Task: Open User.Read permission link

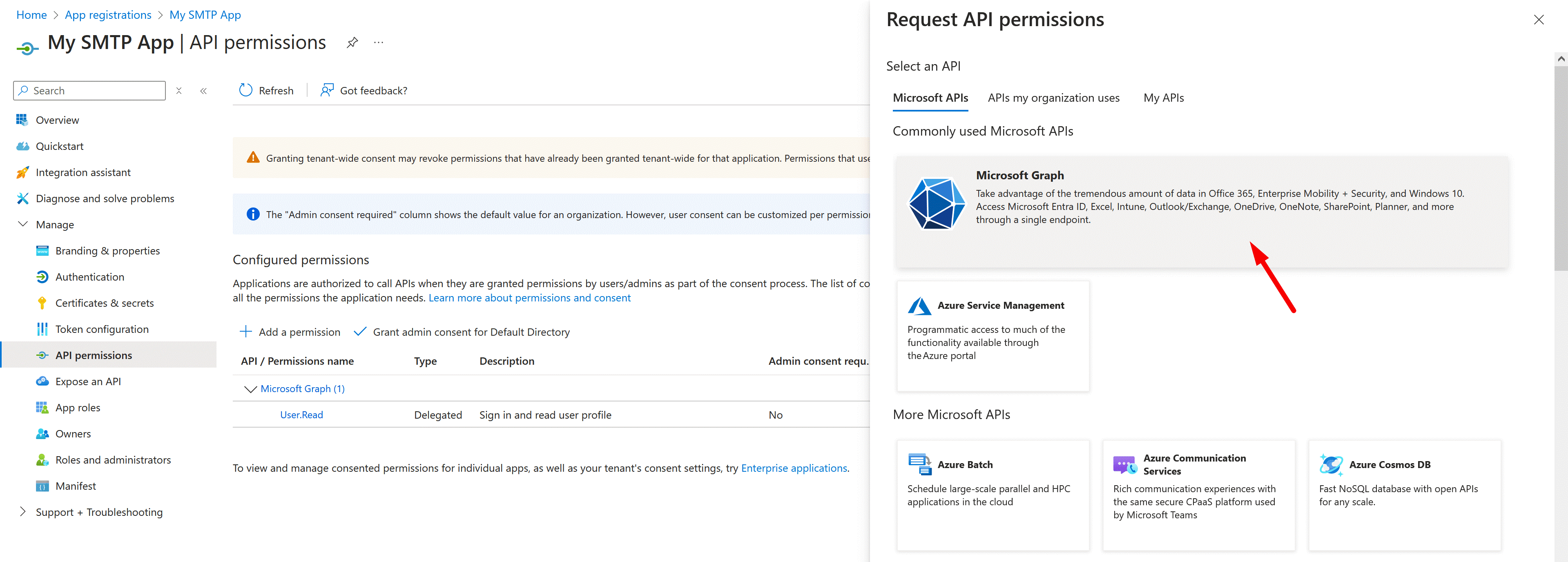Action: (301, 415)
